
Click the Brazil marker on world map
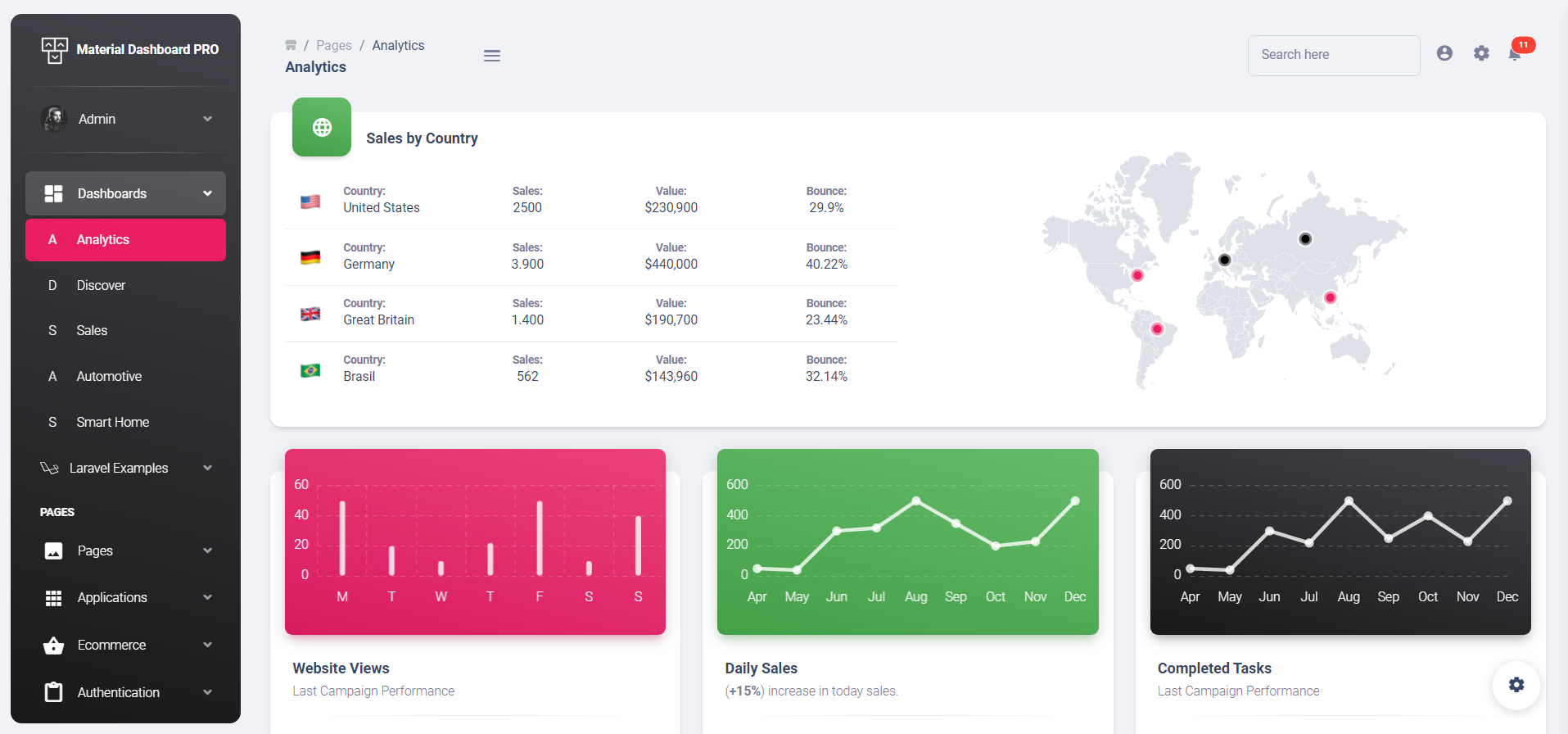tap(1156, 329)
